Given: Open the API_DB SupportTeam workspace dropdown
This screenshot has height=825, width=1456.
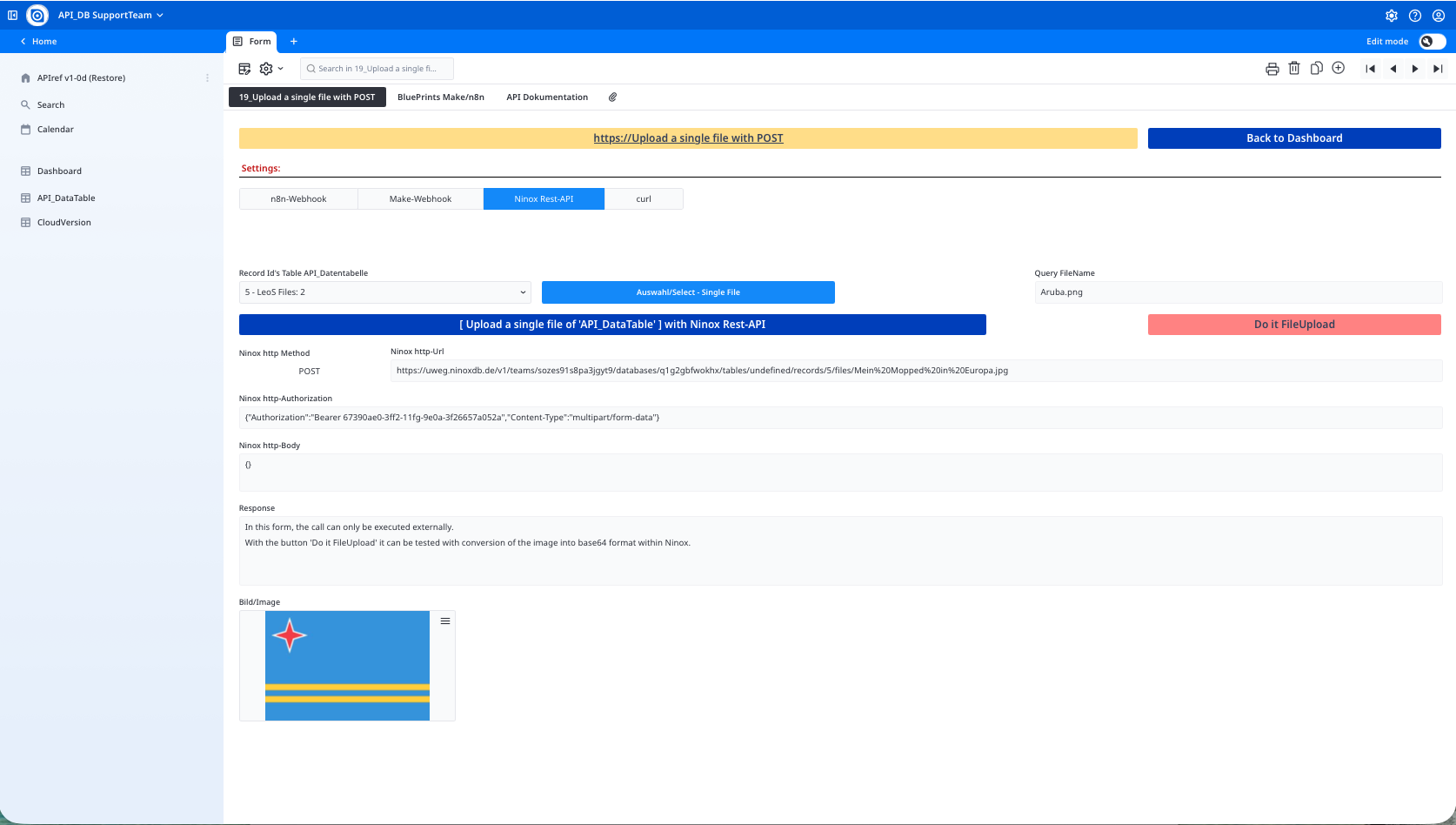Looking at the screenshot, I should (110, 16).
